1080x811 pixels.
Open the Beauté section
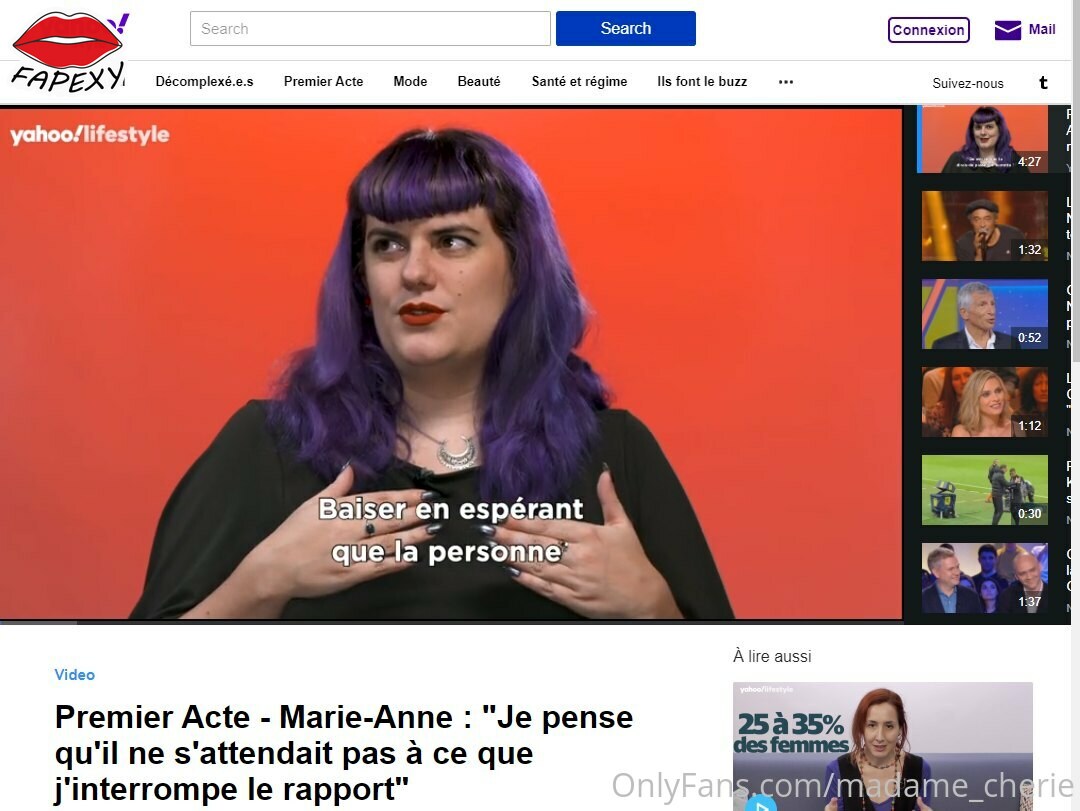tap(479, 81)
